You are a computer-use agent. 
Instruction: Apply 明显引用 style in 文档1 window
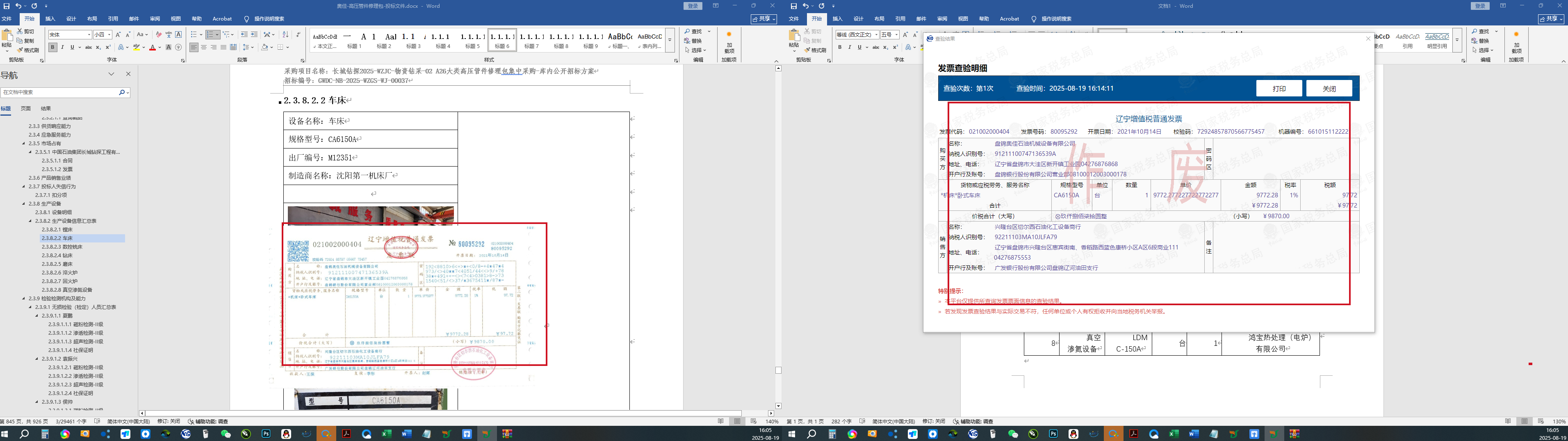[x=1436, y=40]
